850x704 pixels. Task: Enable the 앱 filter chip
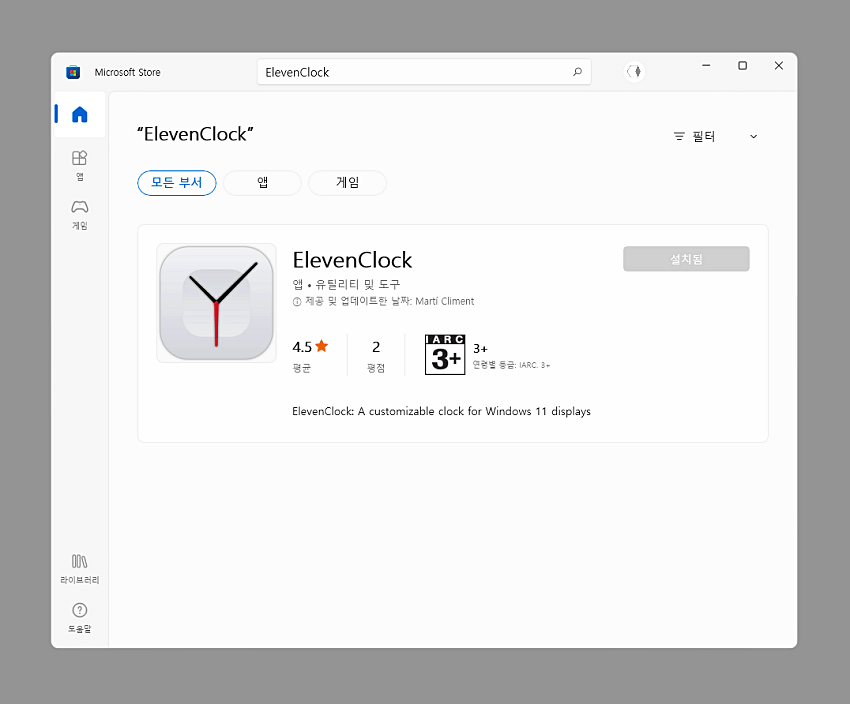pos(261,183)
